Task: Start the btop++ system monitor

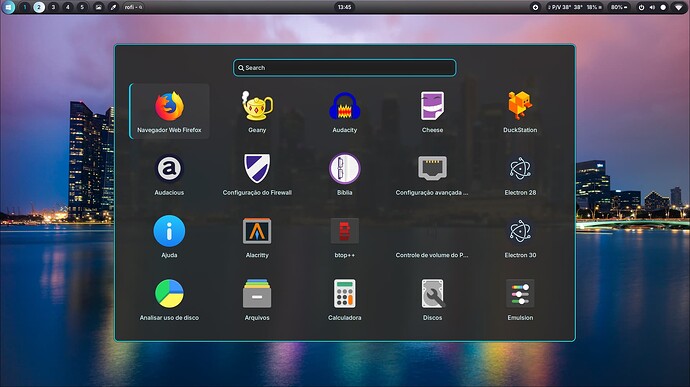Action: (x=345, y=236)
